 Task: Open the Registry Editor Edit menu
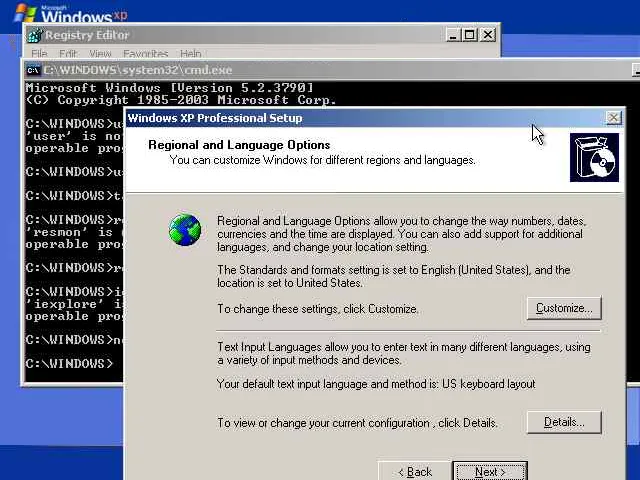(x=68, y=53)
